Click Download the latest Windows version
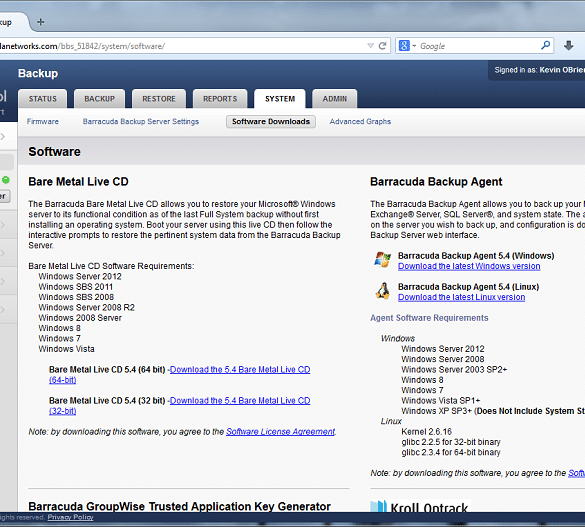This screenshot has height=527, width=585. click(x=469, y=266)
